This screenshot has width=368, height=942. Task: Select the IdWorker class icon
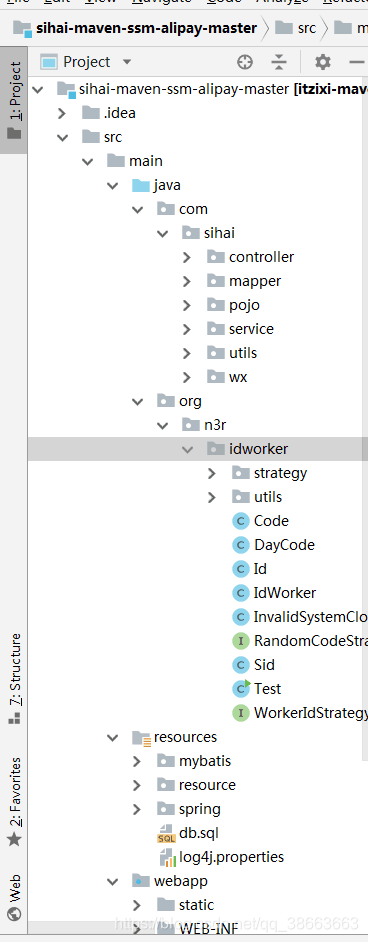(x=241, y=593)
